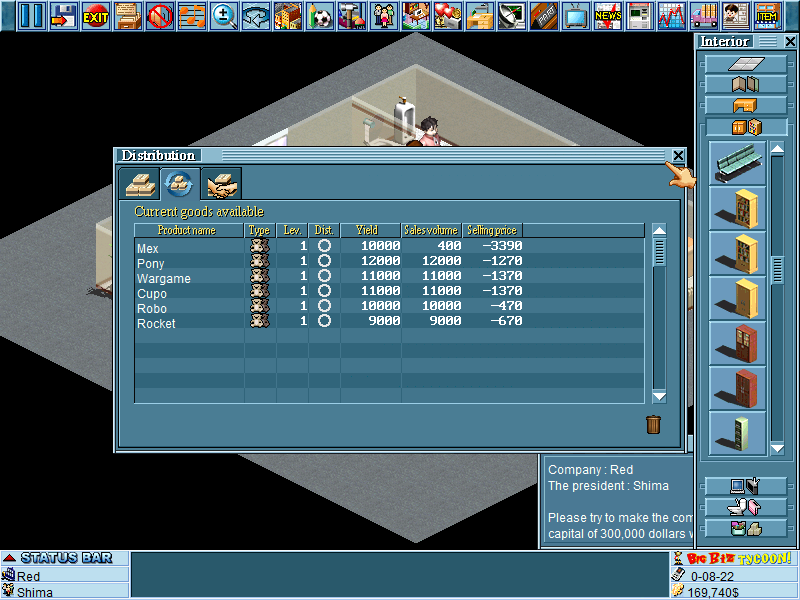Viewport: 800px width, 600px height.
Task: Select plants and decoration category in Interior
Action: pyautogui.click(x=745, y=529)
